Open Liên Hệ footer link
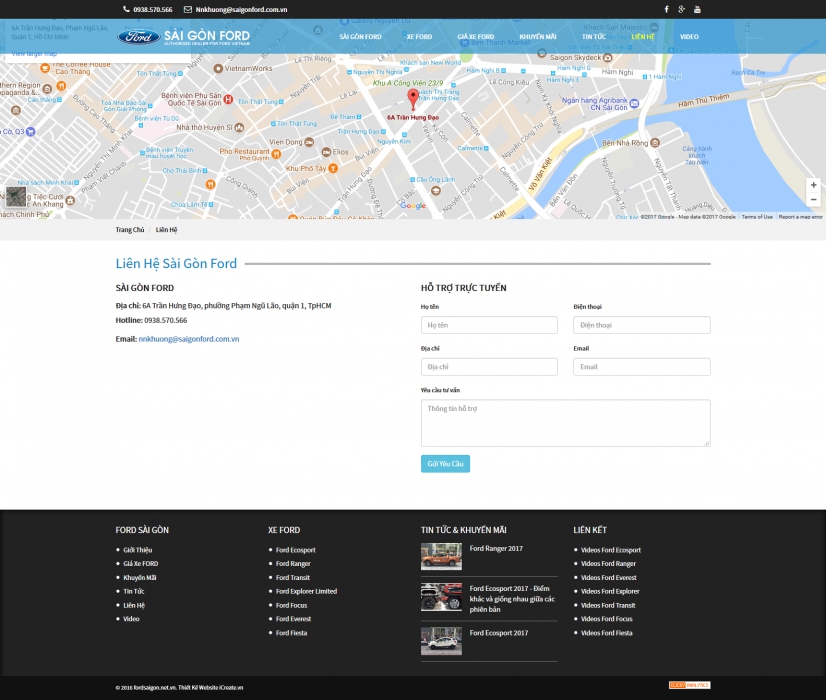The height and width of the screenshot is (700, 826). (x=134, y=605)
